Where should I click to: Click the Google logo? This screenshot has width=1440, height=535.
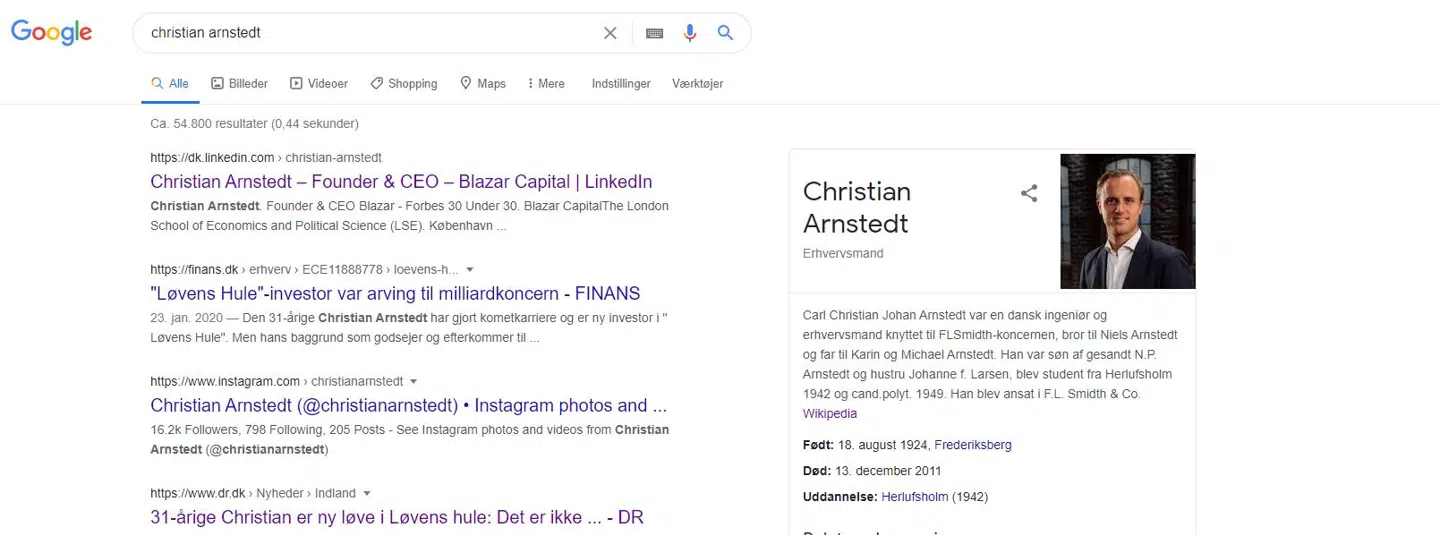click(52, 32)
